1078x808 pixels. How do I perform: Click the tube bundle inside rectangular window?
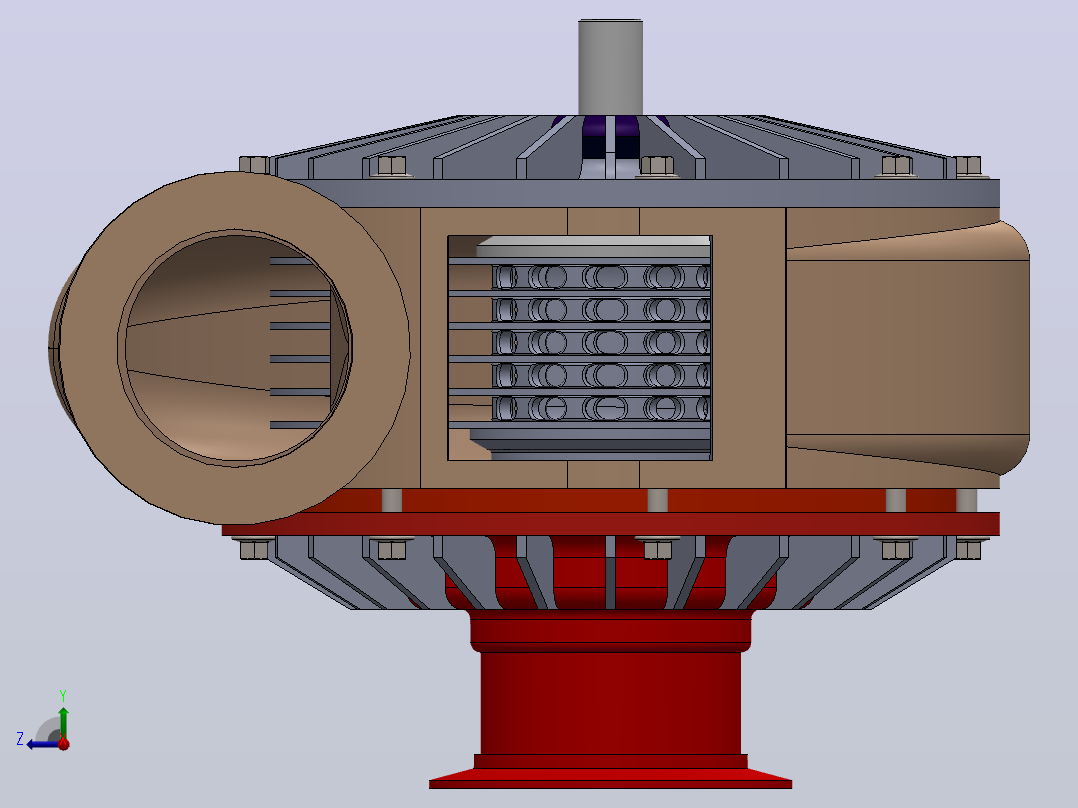pyautogui.click(x=600, y=342)
